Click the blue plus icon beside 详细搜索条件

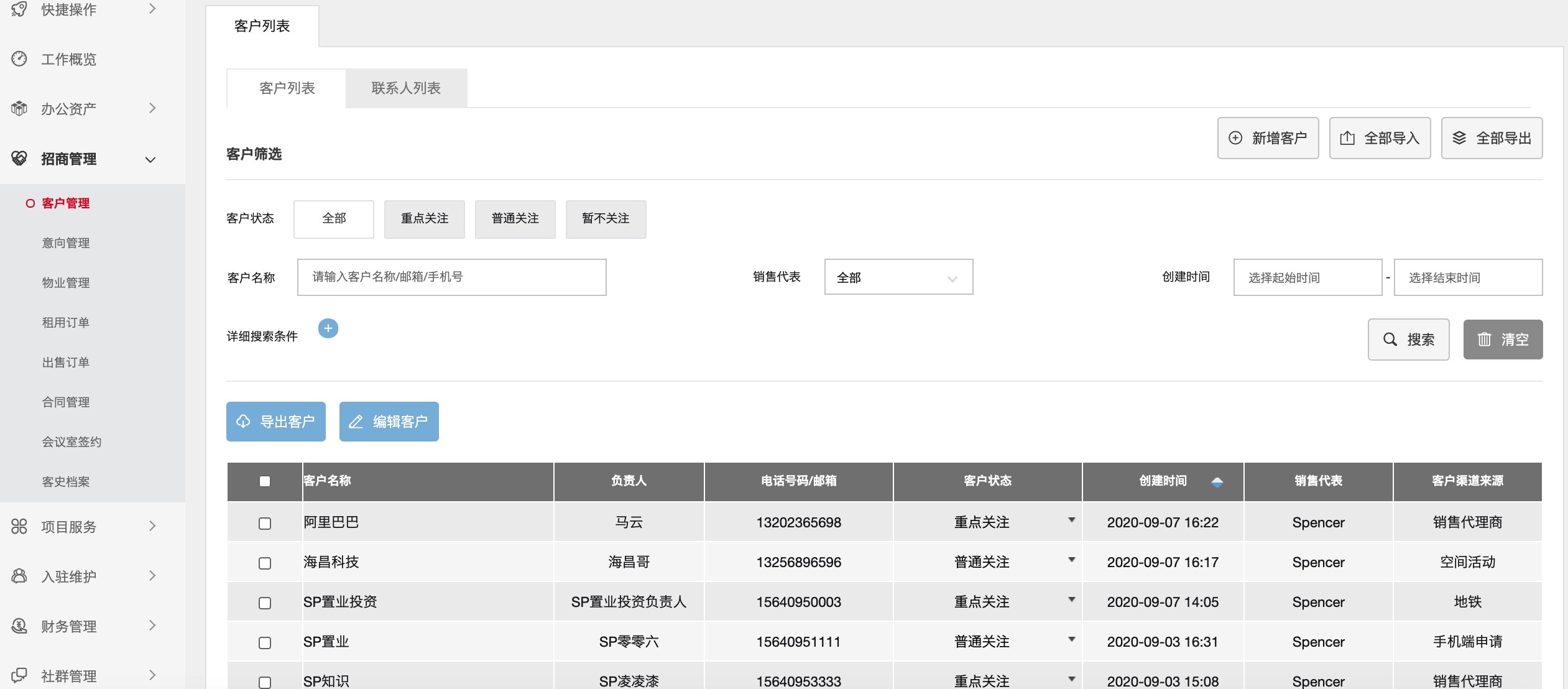(x=328, y=328)
